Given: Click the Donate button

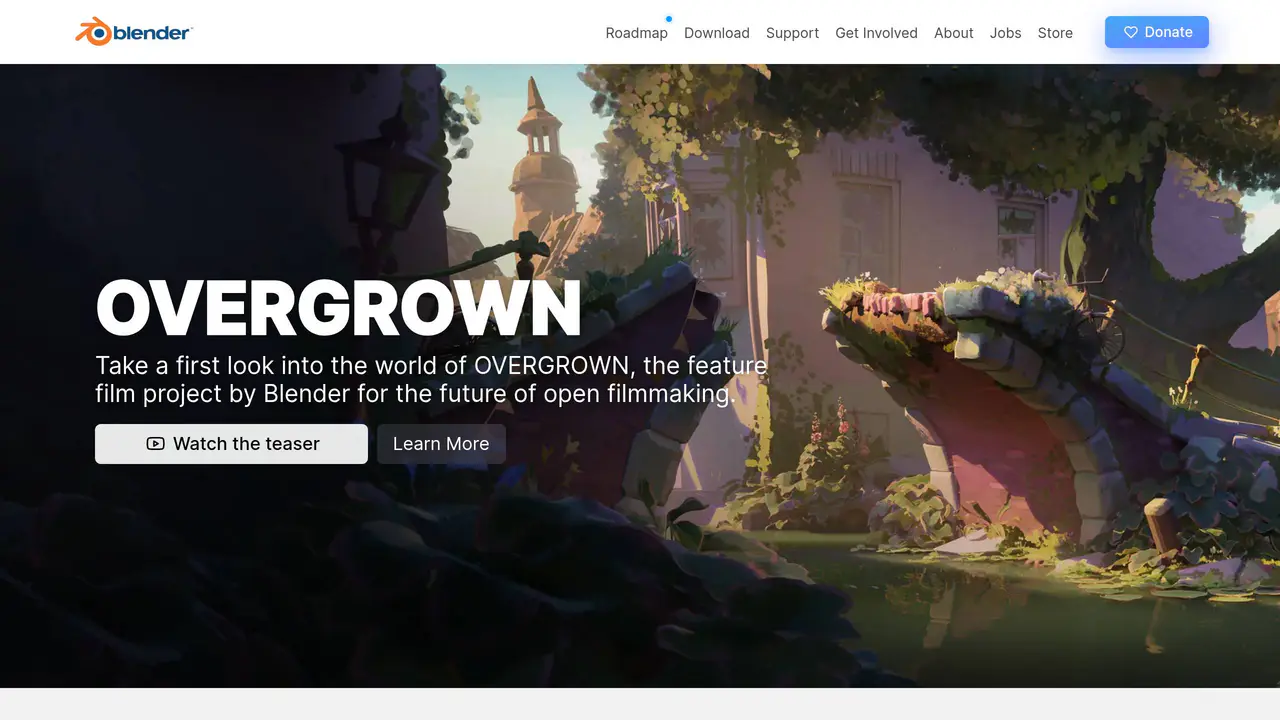Looking at the screenshot, I should 1157,32.
